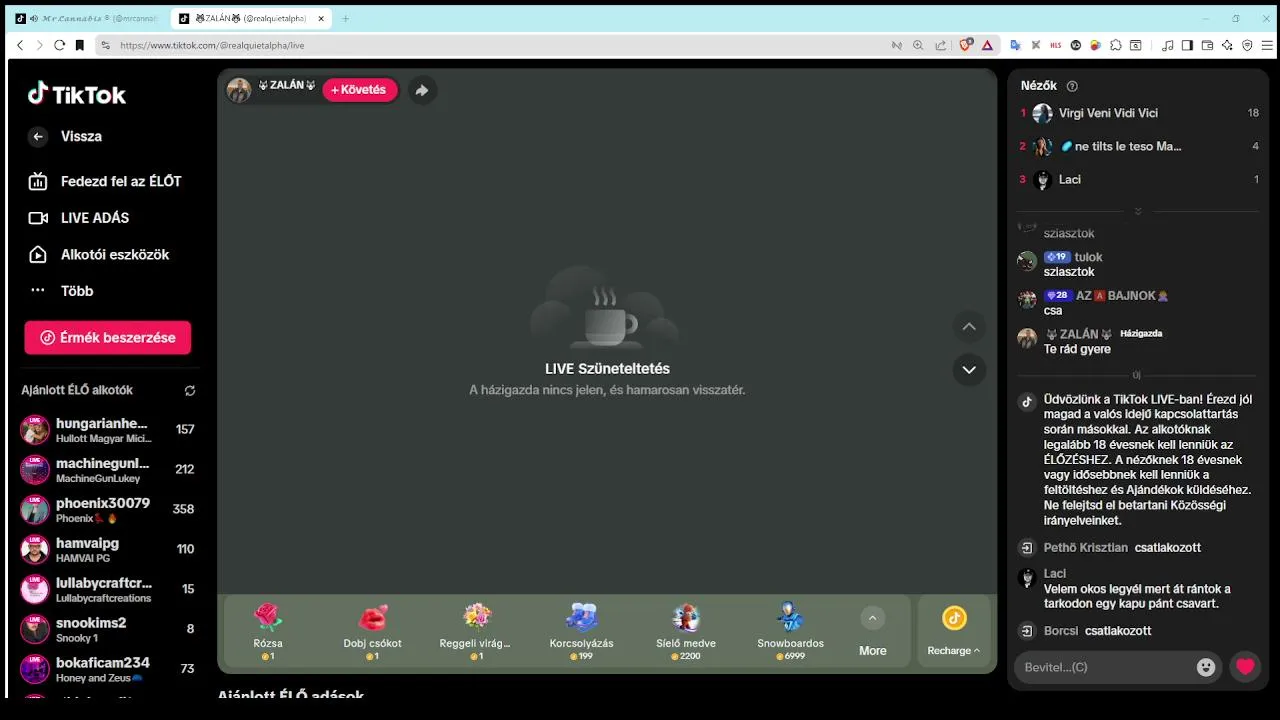The image size is (1280, 720).
Task: Click Pethö Krisztian joined message
Action: pos(1122,548)
